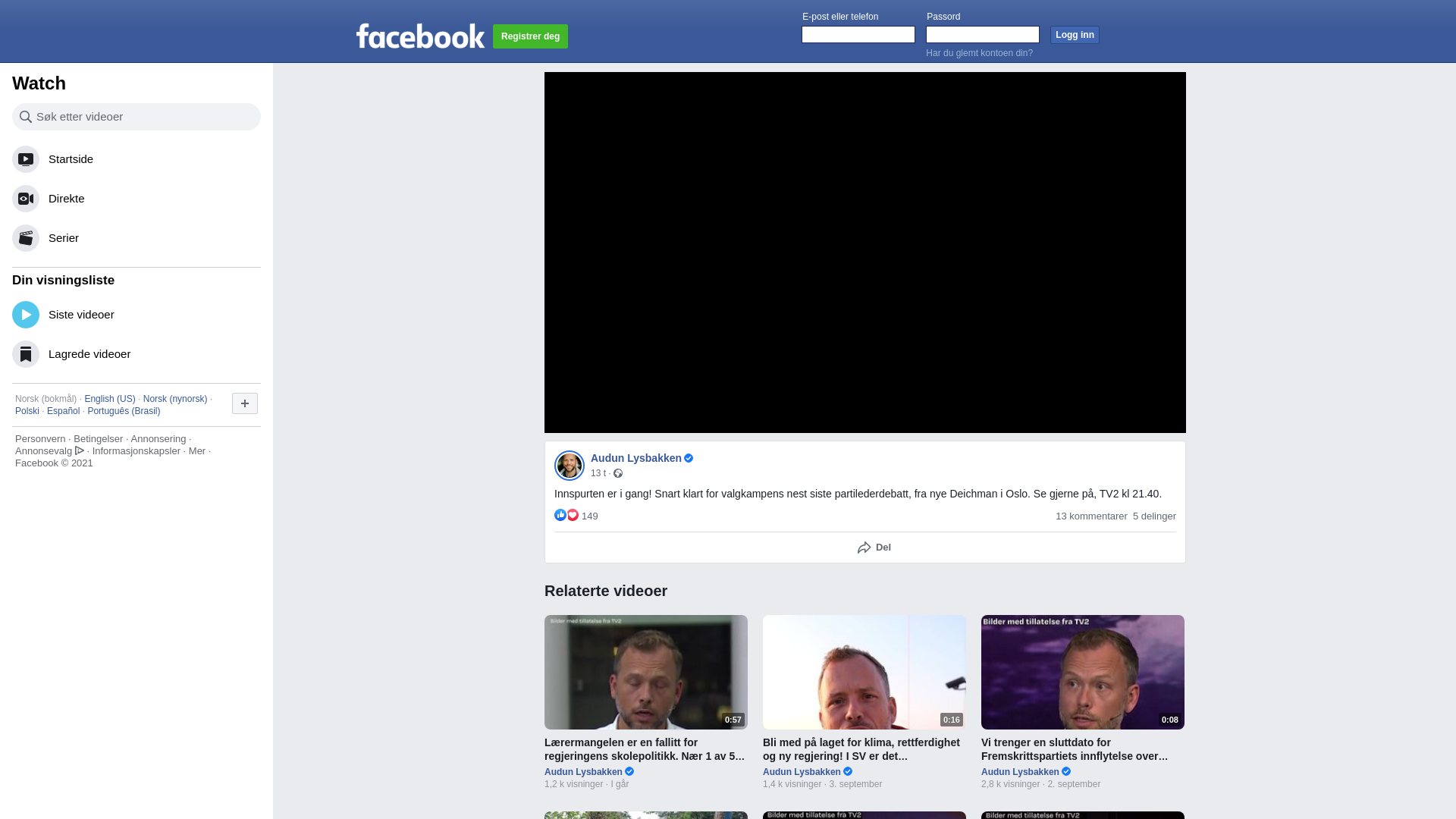Open Informasjonskapsler link
Image resolution: width=1456 pixels, height=819 pixels.
click(136, 451)
